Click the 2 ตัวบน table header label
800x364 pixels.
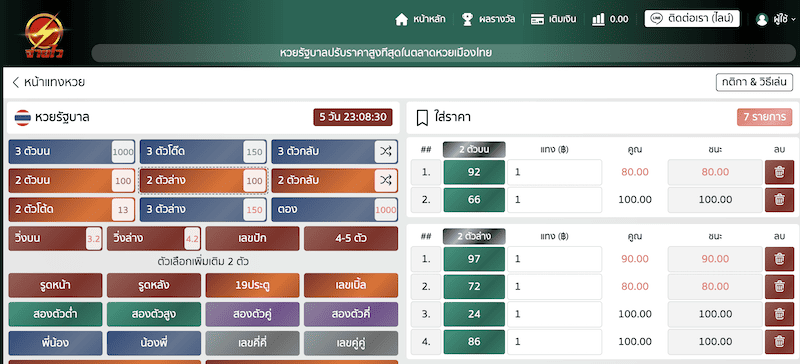(474, 150)
